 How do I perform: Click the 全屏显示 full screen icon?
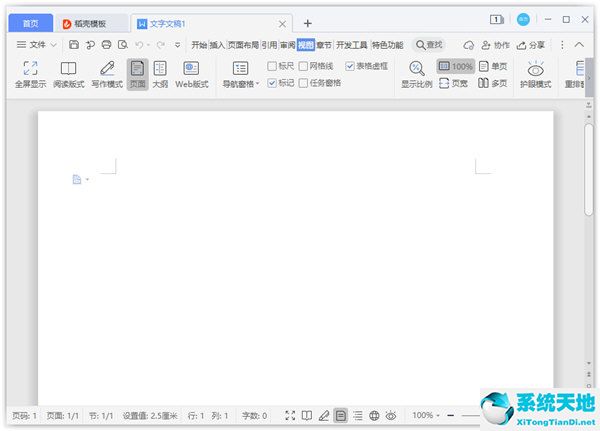(x=30, y=74)
